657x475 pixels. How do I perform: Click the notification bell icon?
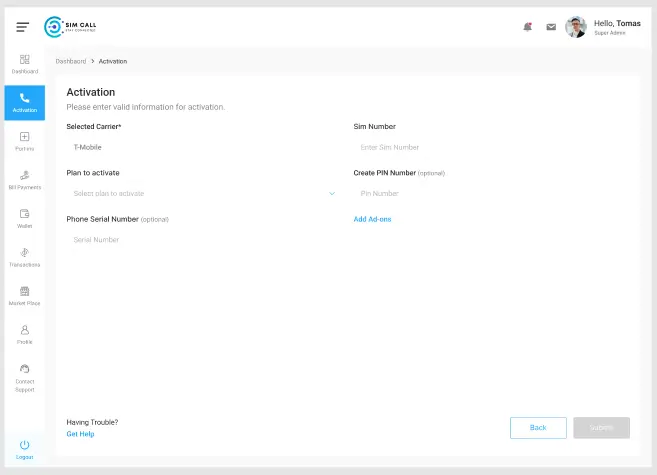point(527,27)
